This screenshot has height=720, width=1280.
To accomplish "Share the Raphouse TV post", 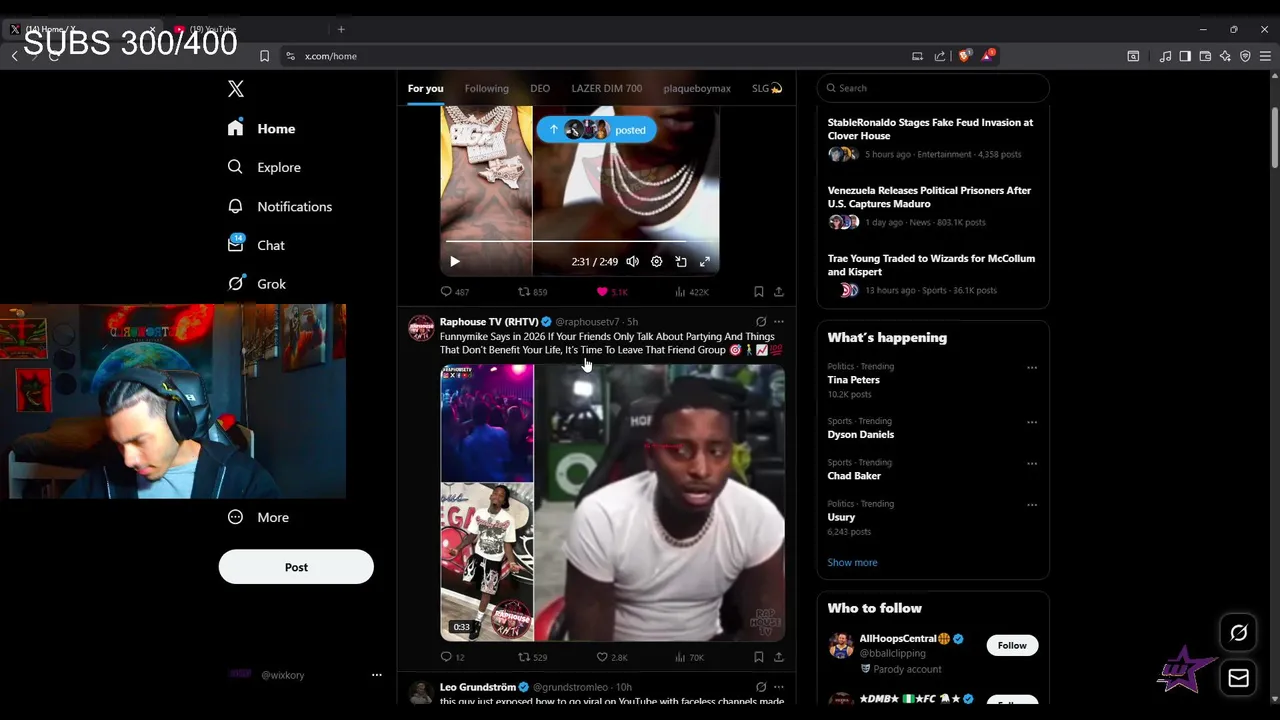I will (x=779, y=657).
